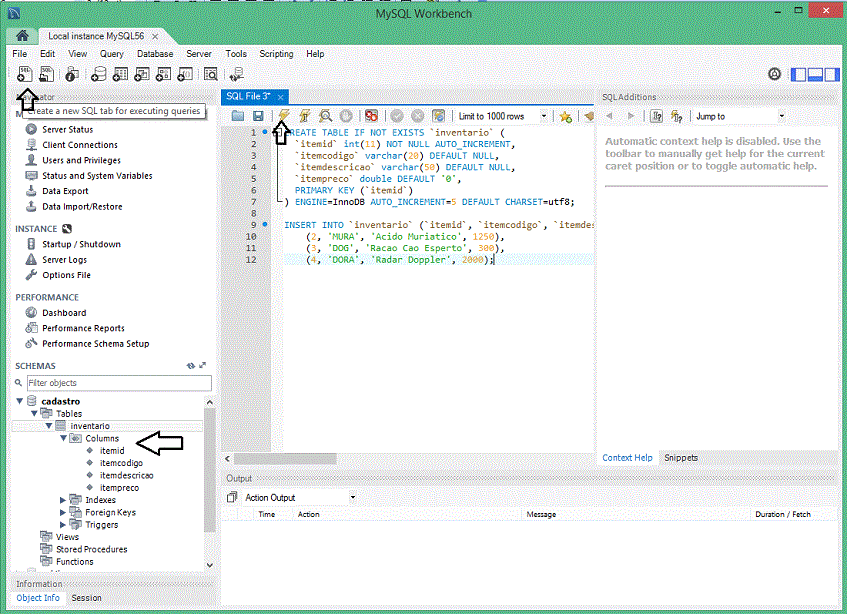847x614 pixels.
Task: Toggle the autocommit mode button
Action: (x=438, y=116)
